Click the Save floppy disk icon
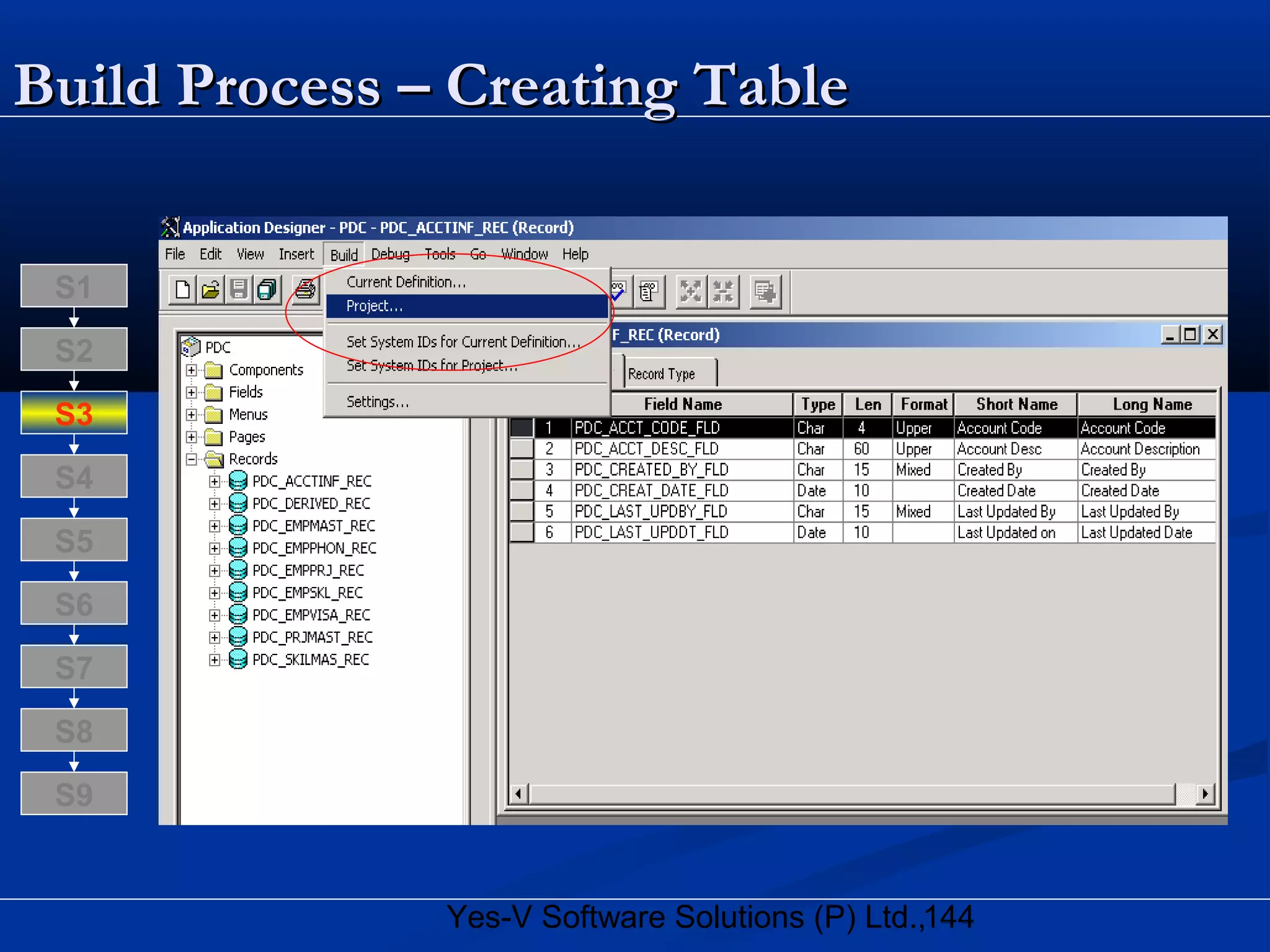Screen dimensions: 1270x952 (239, 290)
